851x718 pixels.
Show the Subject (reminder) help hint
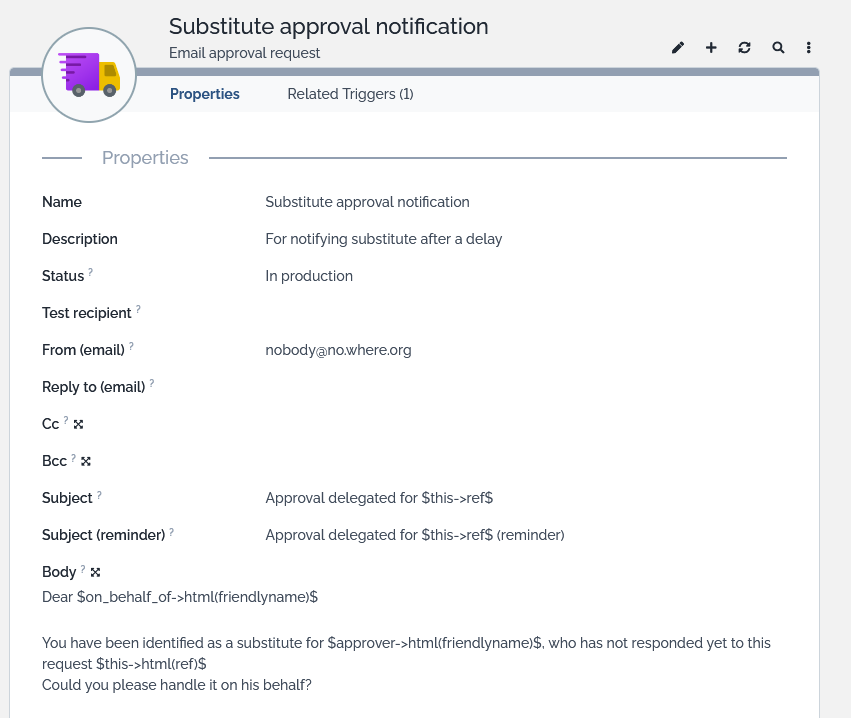(172, 531)
